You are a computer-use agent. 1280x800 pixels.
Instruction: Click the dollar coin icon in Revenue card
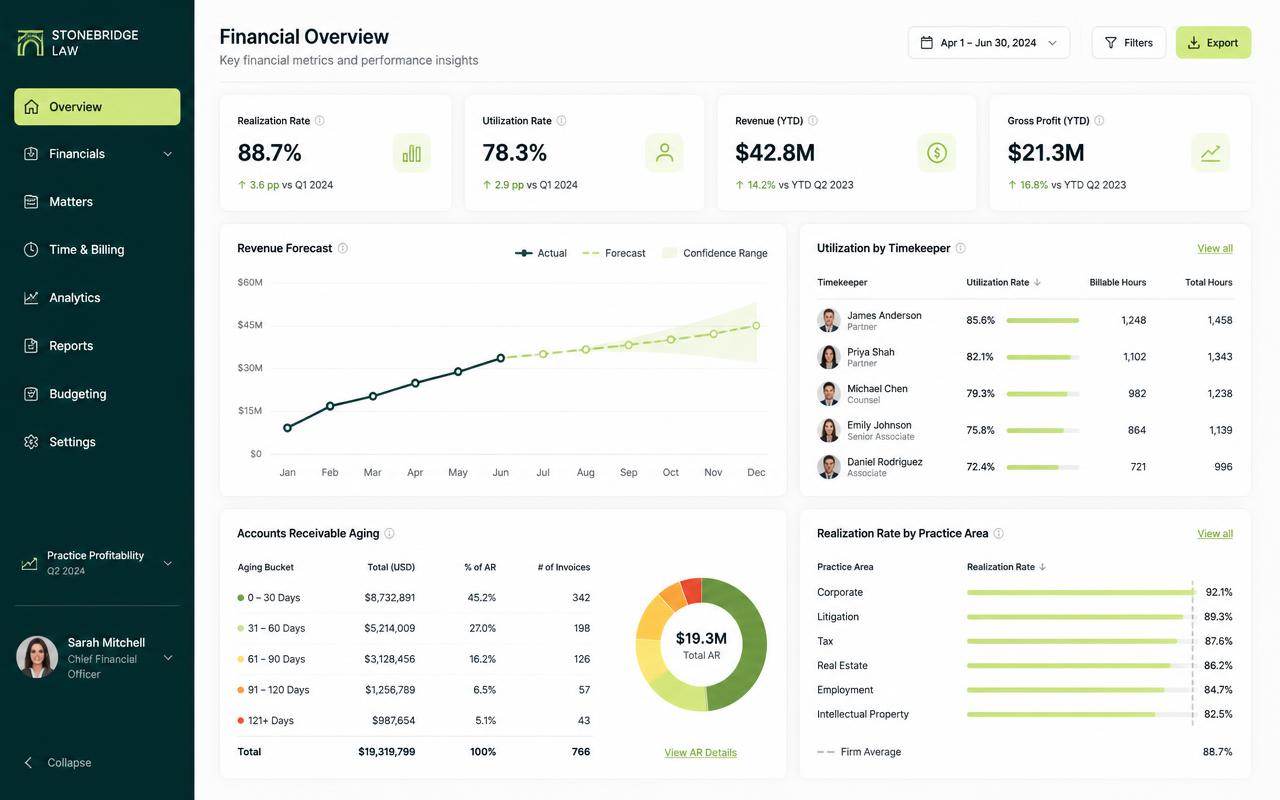[x=937, y=153]
